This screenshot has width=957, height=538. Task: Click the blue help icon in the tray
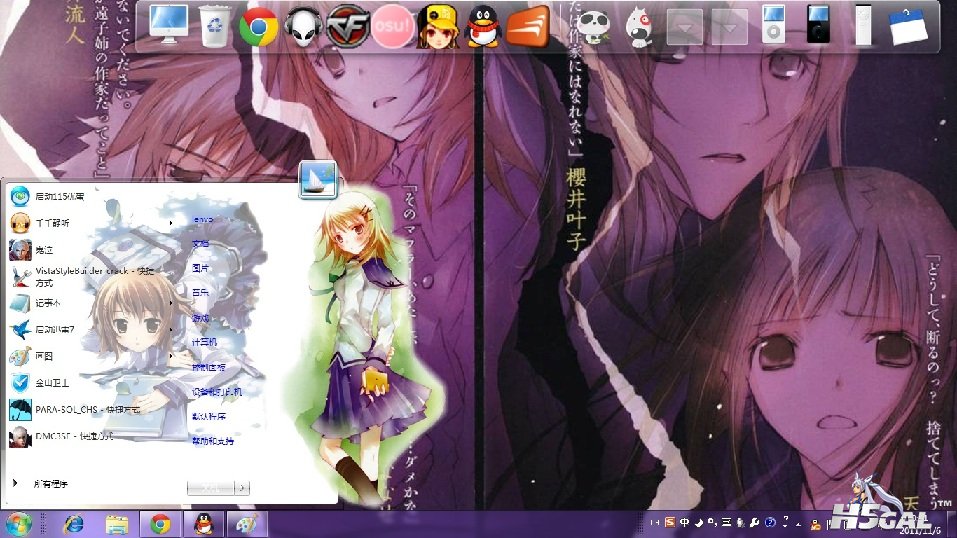click(770, 522)
